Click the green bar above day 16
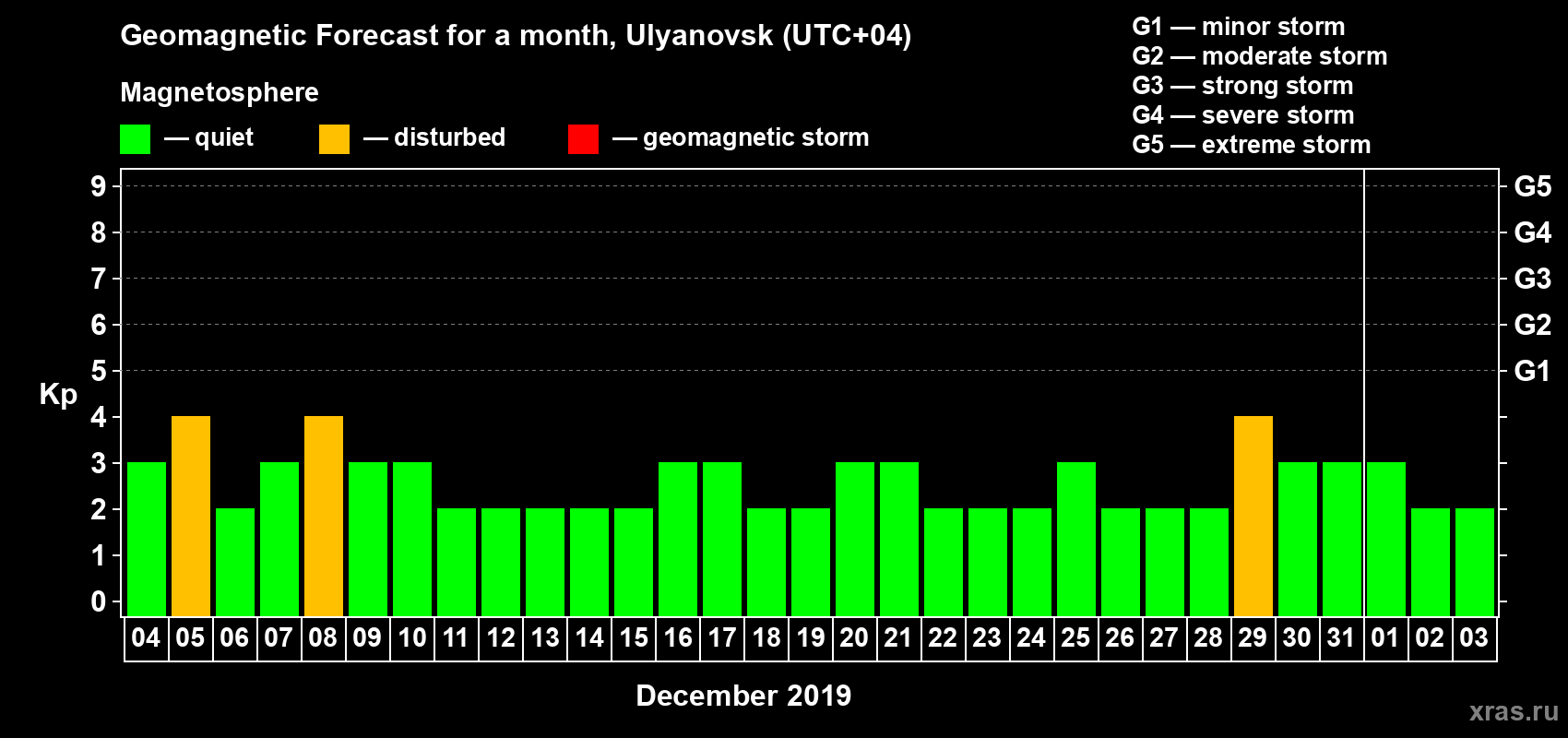The width and height of the screenshot is (1568, 738). [678, 539]
